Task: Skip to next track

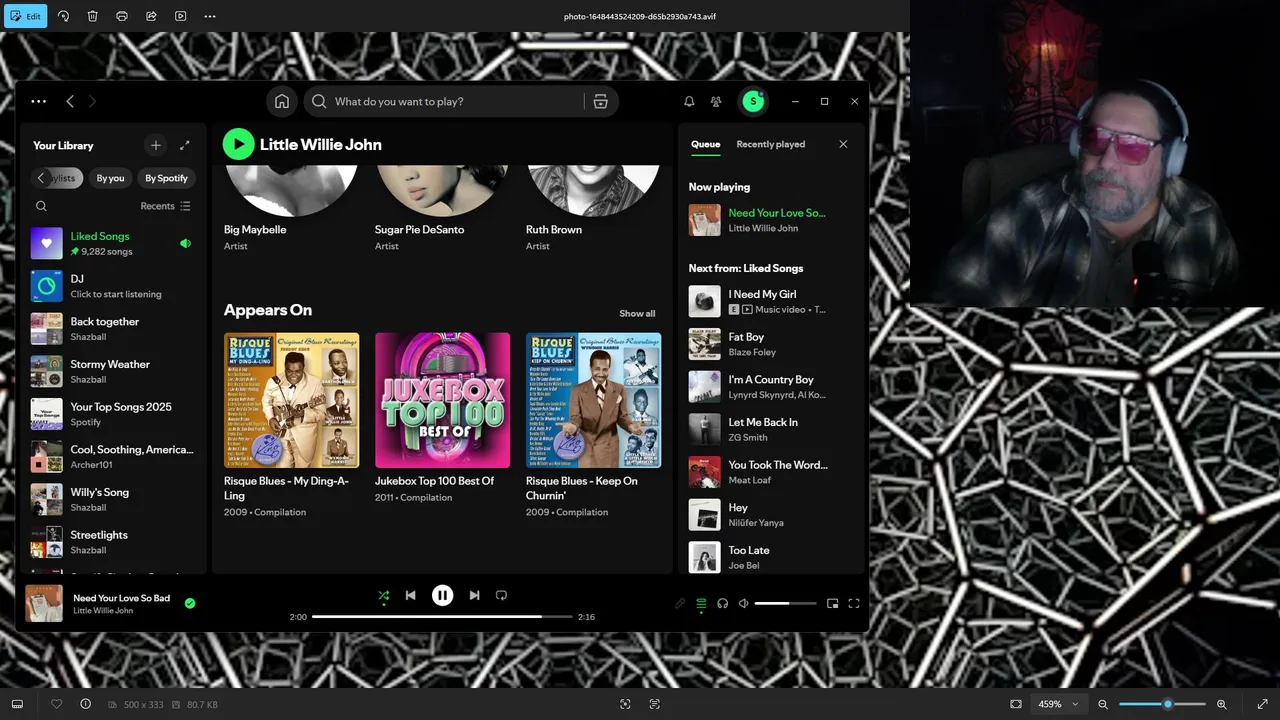Action: pos(474,595)
